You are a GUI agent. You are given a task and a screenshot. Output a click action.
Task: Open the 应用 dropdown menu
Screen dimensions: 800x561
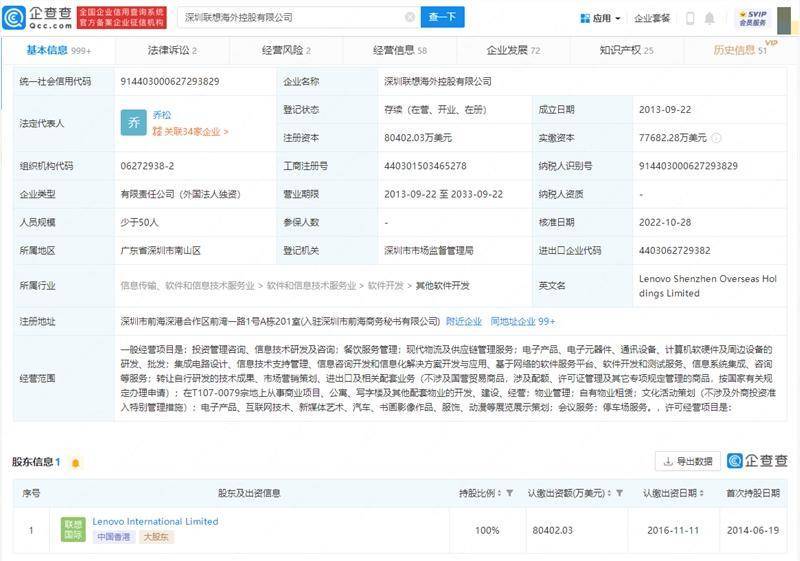pyautogui.click(x=601, y=18)
